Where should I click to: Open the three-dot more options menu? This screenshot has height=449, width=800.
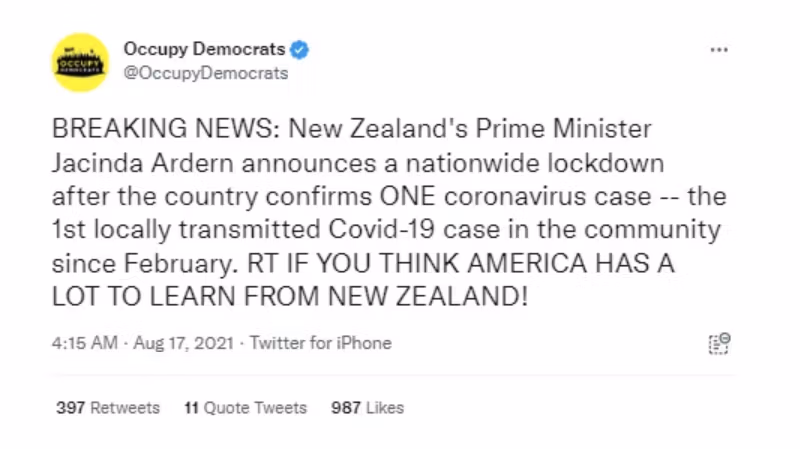click(719, 50)
